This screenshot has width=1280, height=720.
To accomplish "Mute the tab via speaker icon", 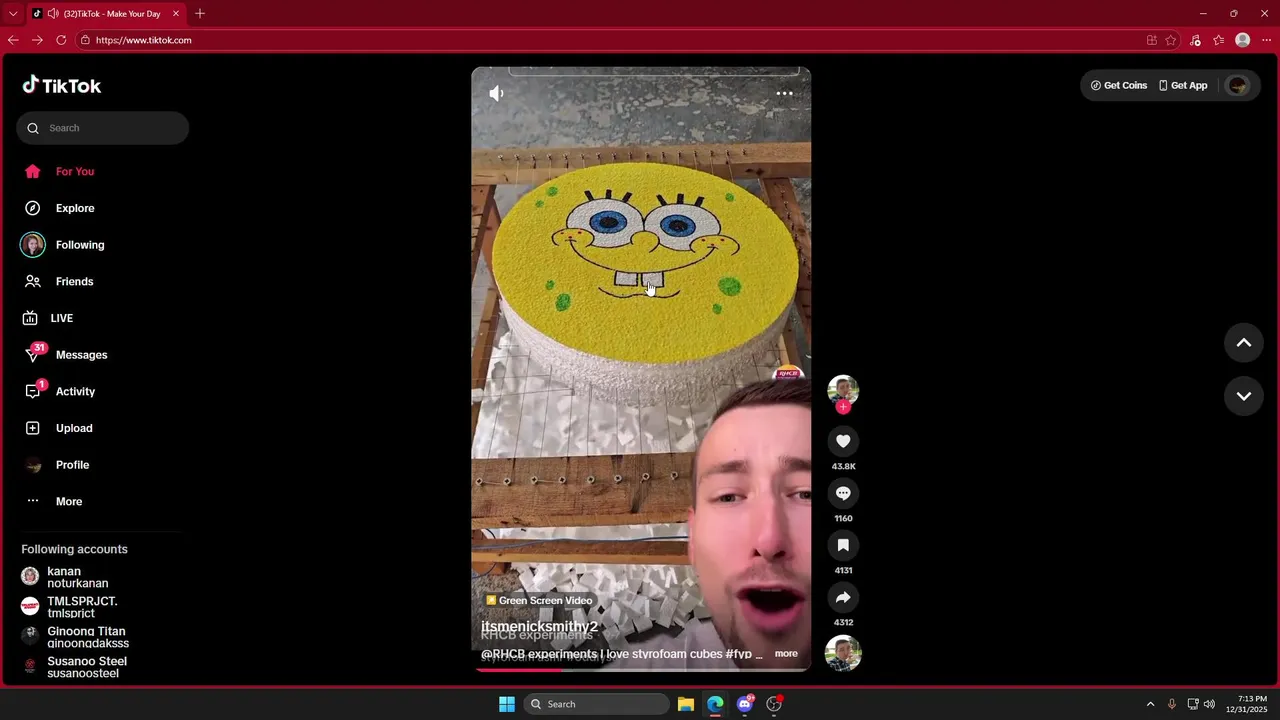I will click(53, 13).
